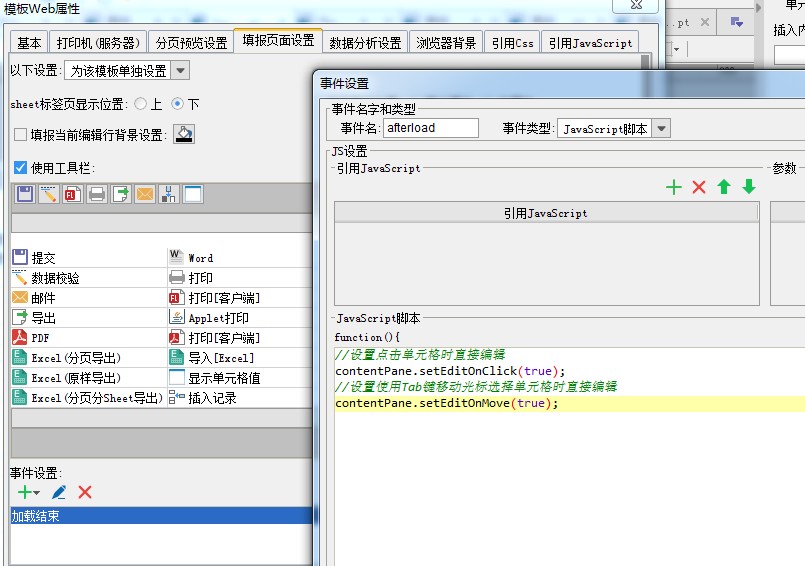Click the email envelope icon in toolbar strip

tap(145, 194)
